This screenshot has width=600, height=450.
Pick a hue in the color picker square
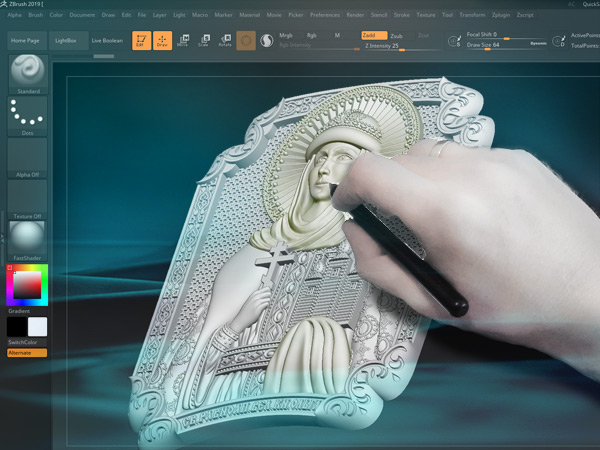(27, 285)
